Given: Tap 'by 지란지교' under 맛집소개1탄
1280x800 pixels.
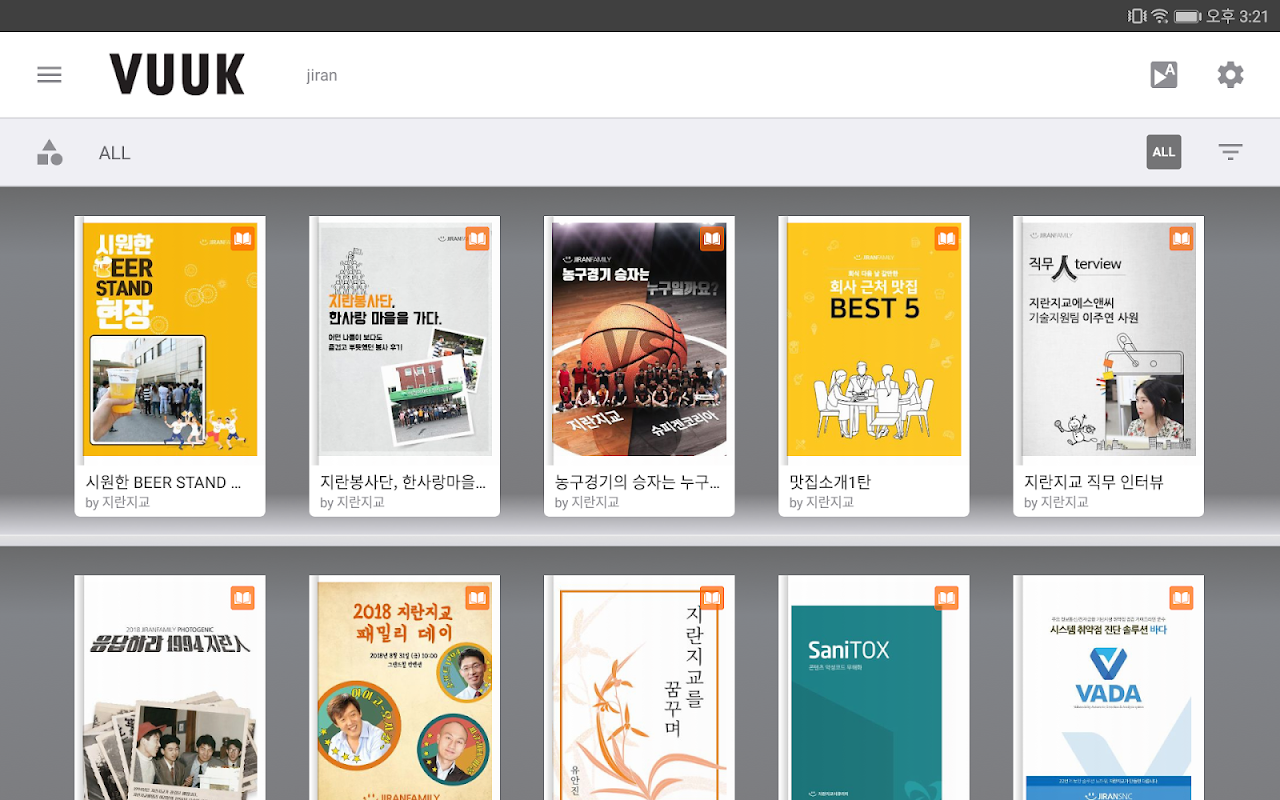Looking at the screenshot, I should [x=822, y=503].
